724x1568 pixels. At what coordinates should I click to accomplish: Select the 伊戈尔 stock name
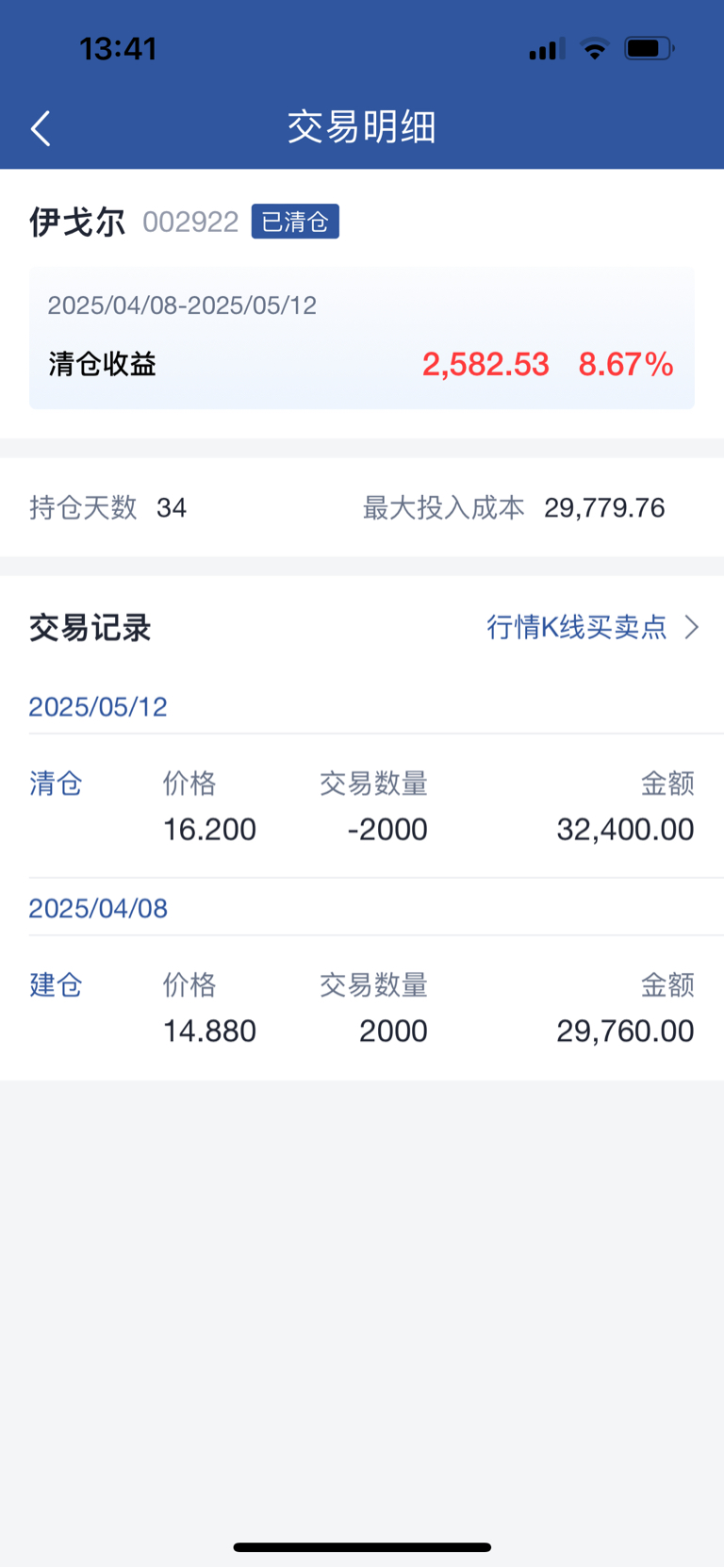pyautogui.click(x=77, y=223)
